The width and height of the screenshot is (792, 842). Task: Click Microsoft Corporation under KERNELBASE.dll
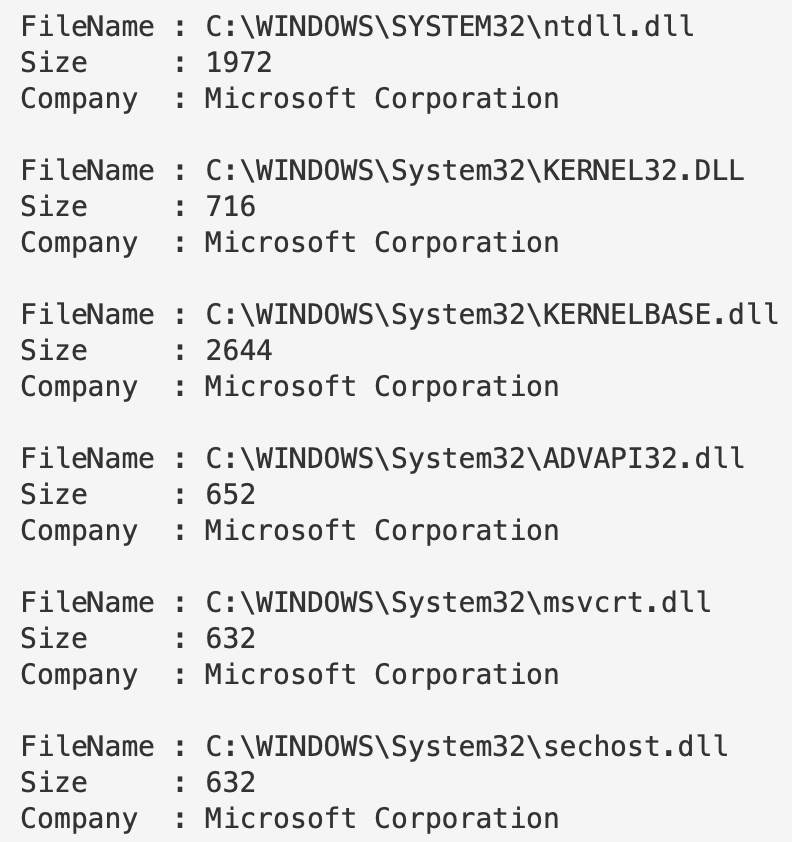(381, 386)
